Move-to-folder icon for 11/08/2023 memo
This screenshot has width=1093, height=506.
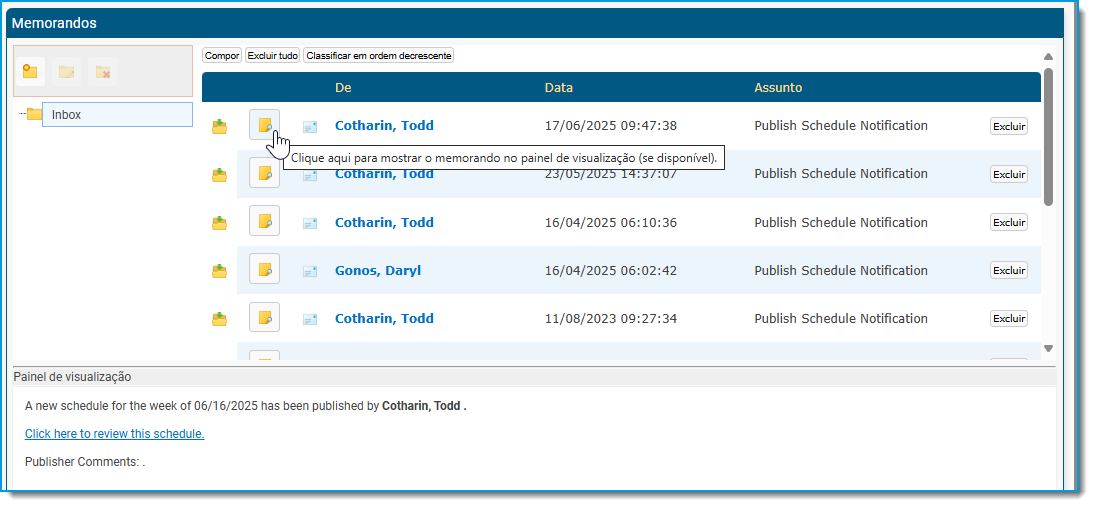(x=220, y=319)
